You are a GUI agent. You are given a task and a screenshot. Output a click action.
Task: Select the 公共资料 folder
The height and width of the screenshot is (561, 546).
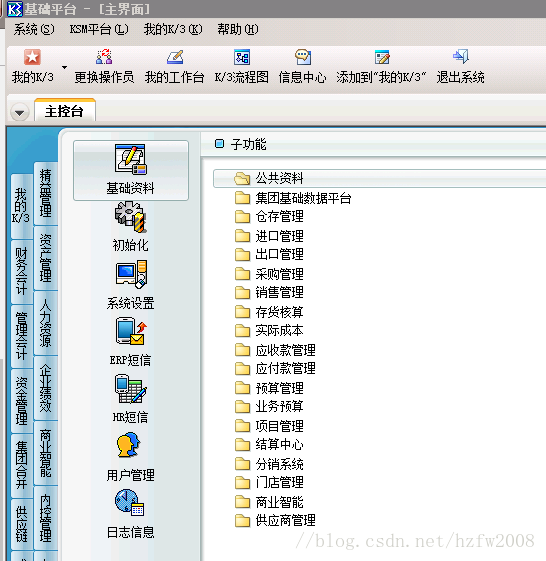tap(379, 179)
